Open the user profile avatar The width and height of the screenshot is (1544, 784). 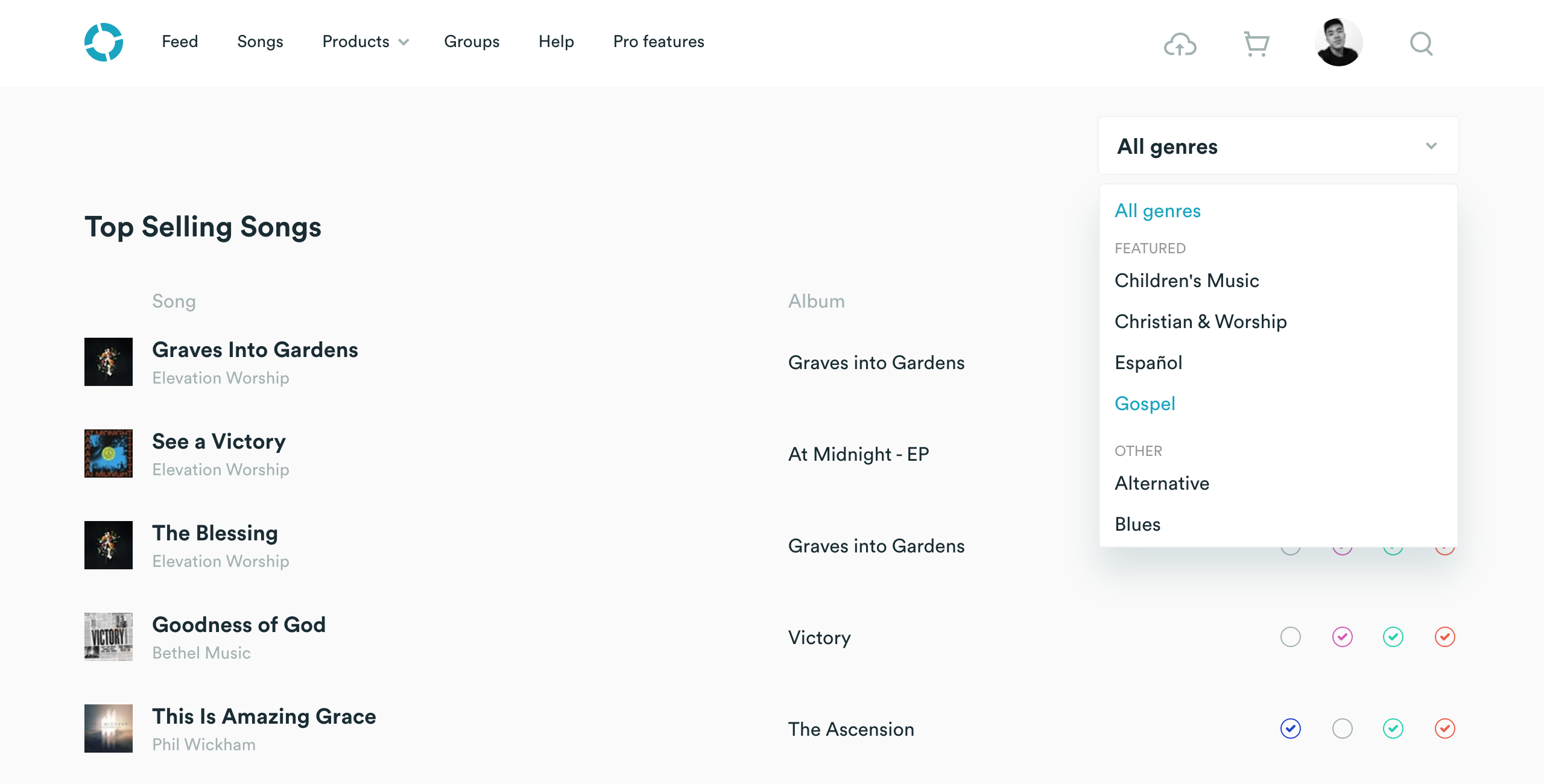click(x=1338, y=42)
